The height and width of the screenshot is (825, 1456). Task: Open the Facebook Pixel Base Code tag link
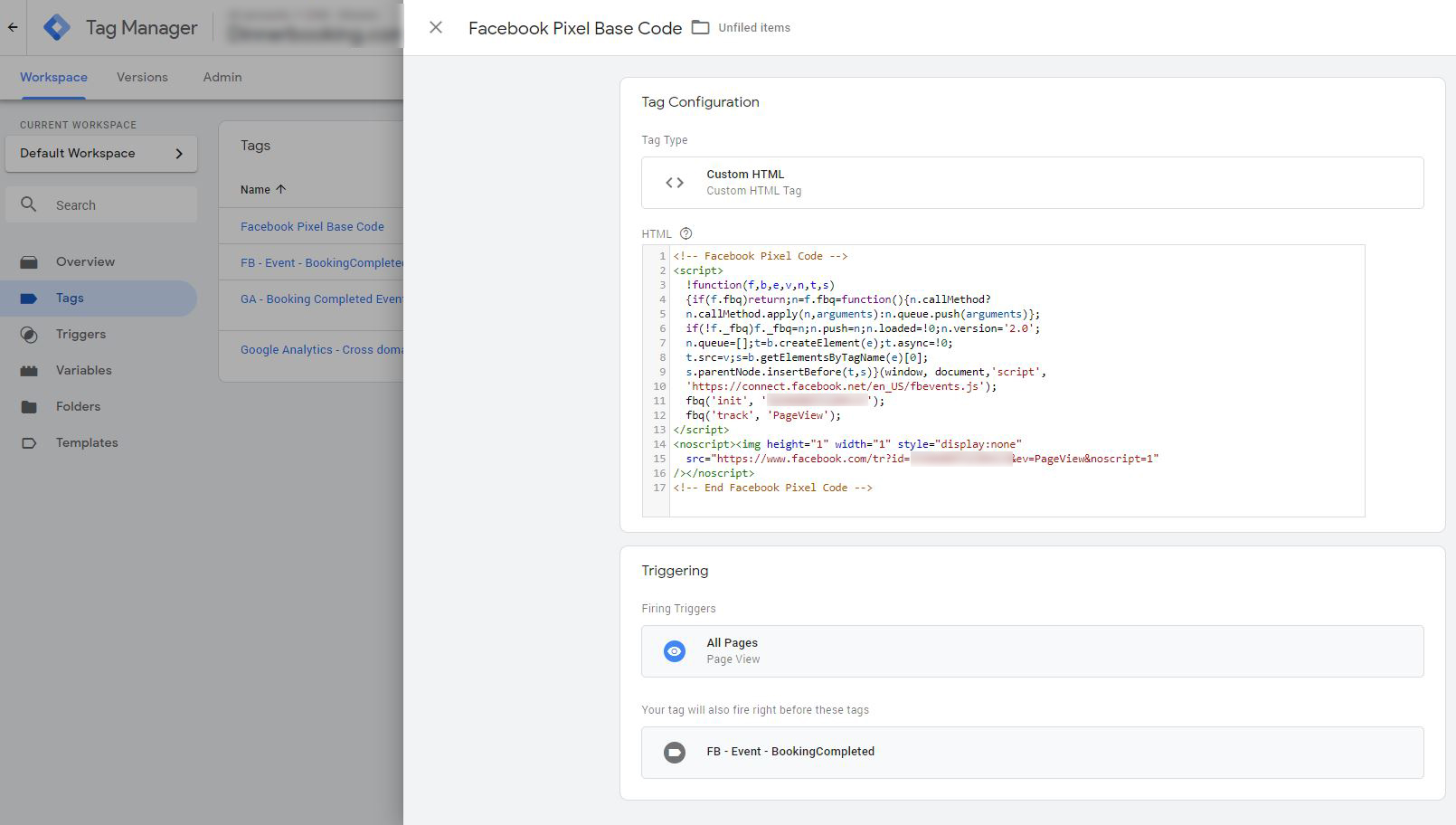312,226
